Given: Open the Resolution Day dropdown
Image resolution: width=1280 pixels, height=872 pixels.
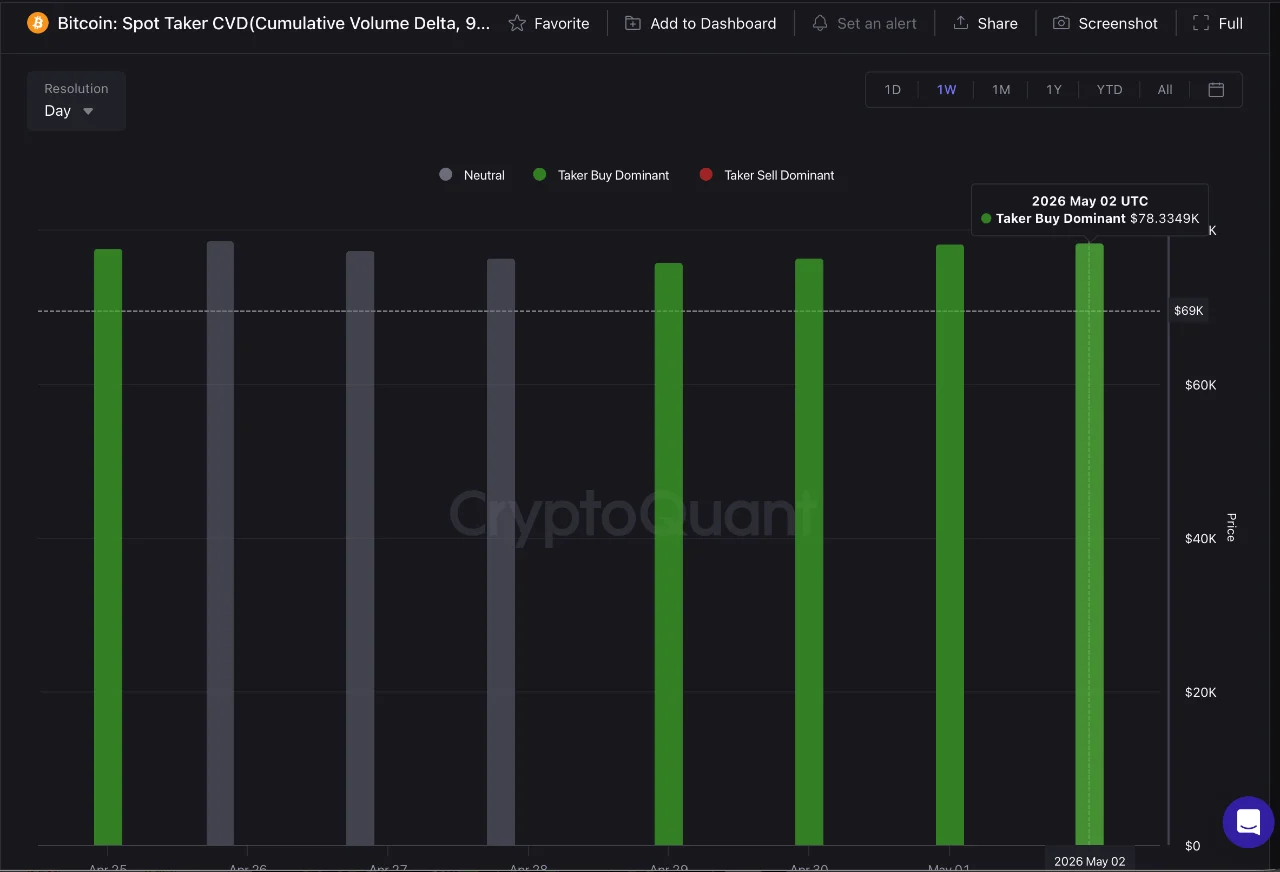Looking at the screenshot, I should pyautogui.click(x=76, y=101).
